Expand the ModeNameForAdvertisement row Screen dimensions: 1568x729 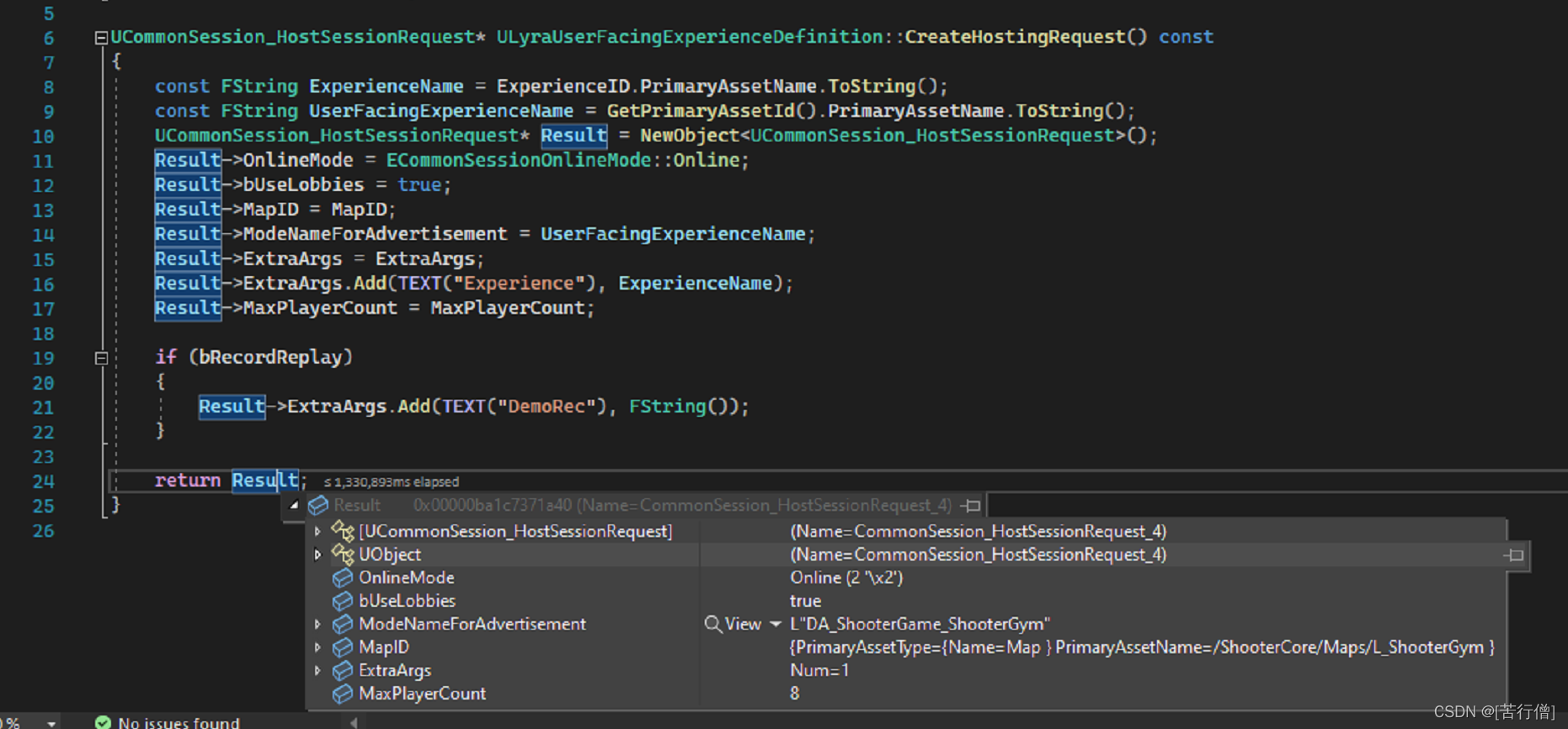(x=317, y=625)
